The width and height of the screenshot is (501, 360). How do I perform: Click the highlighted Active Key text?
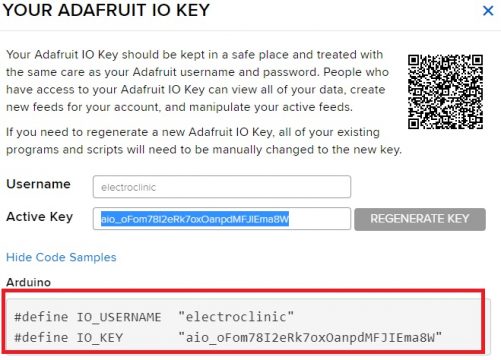point(195,219)
